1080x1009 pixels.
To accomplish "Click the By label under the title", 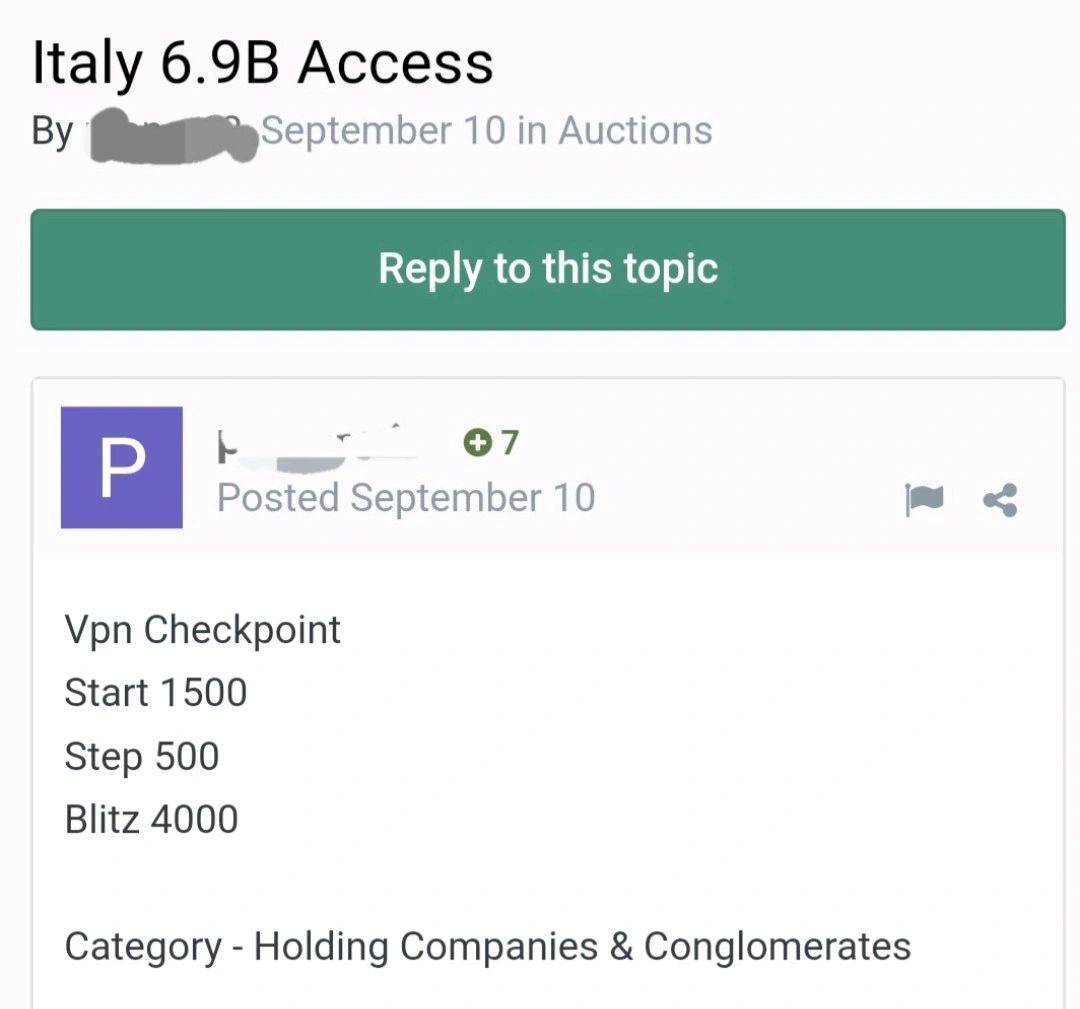I will pos(52,132).
